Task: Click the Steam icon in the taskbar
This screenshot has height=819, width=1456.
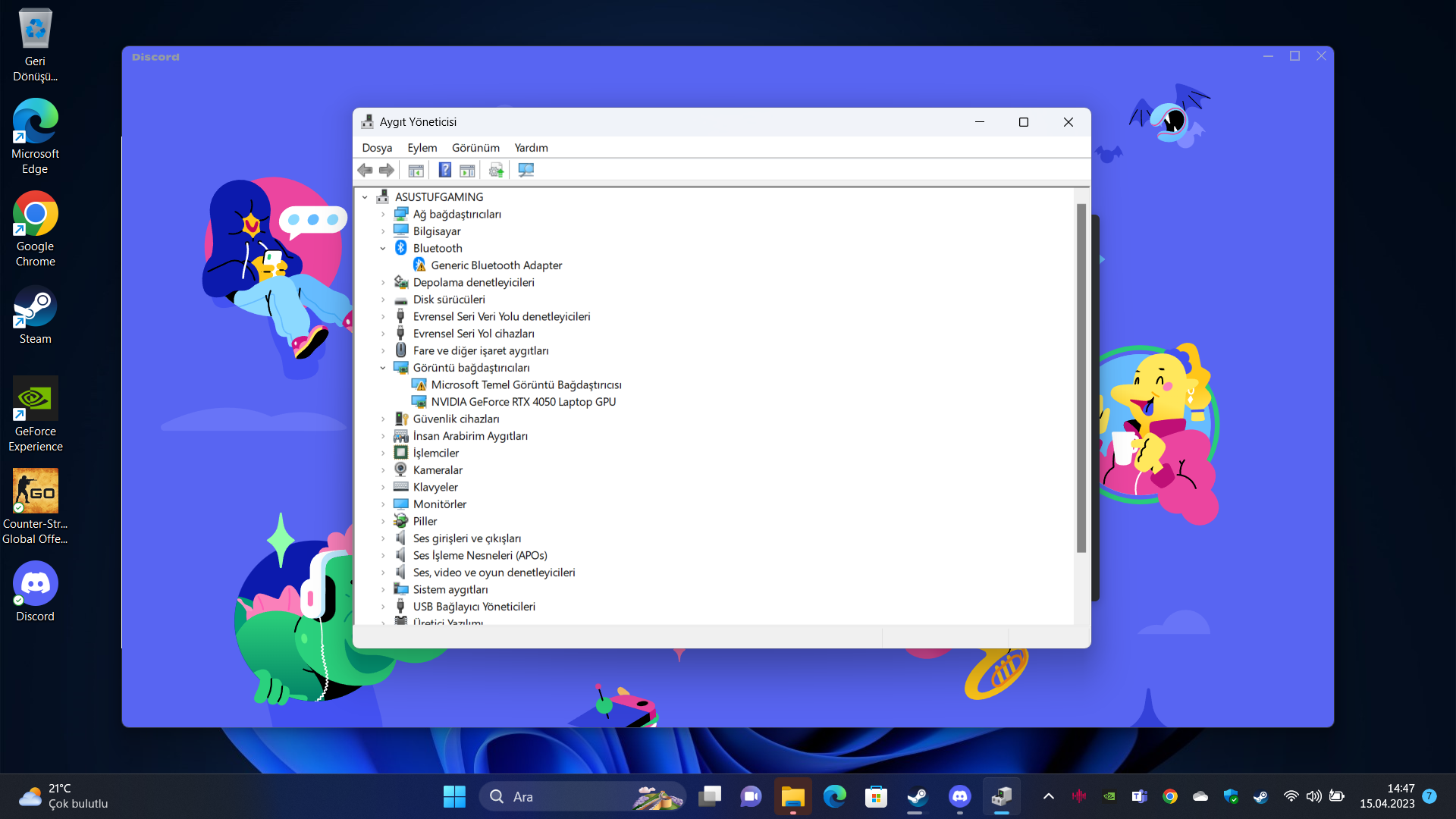Action: pos(918,796)
